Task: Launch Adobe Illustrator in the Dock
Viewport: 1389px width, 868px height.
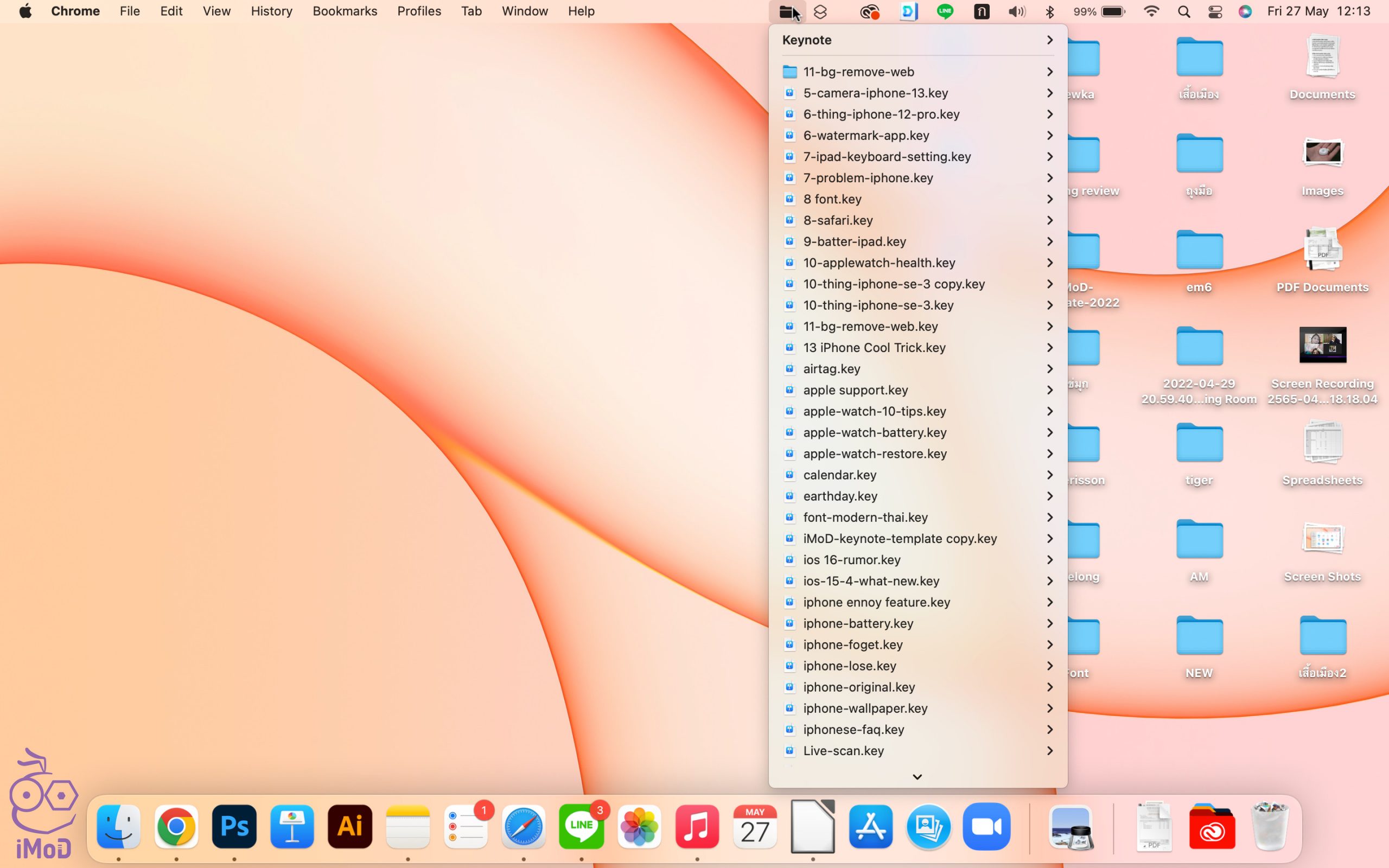Action: click(349, 827)
